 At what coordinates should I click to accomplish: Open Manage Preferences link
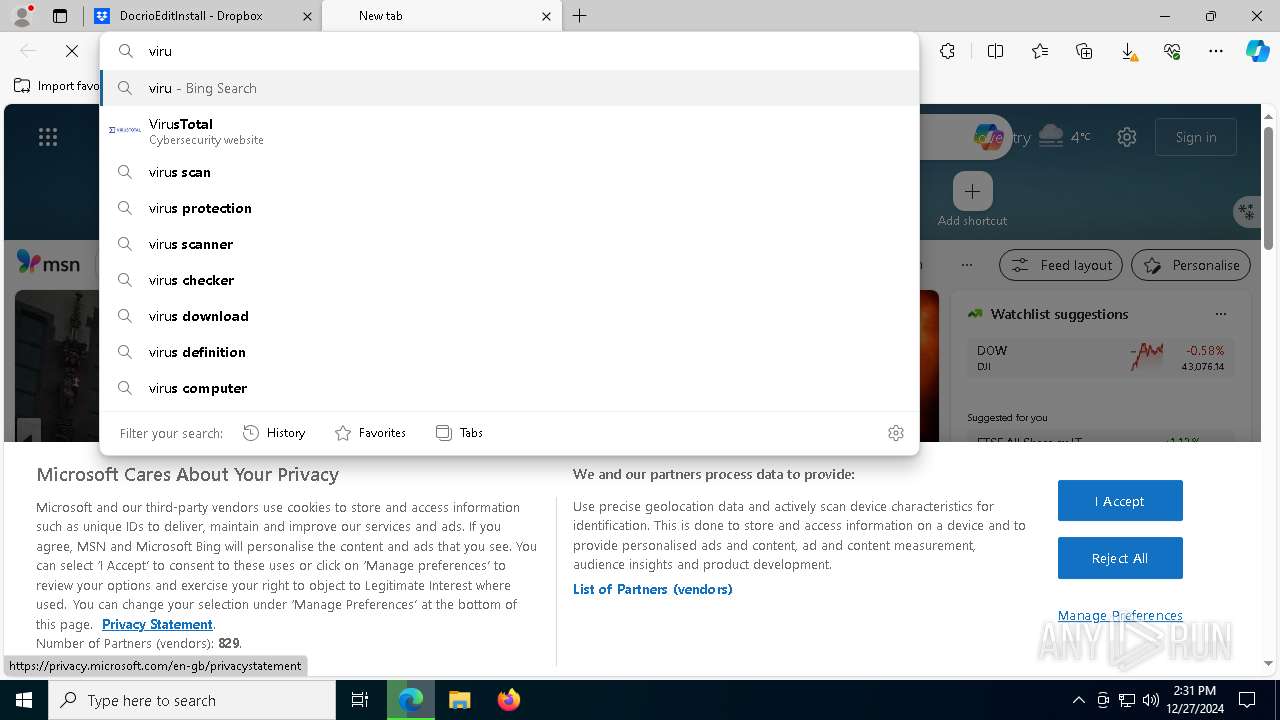1120,615
